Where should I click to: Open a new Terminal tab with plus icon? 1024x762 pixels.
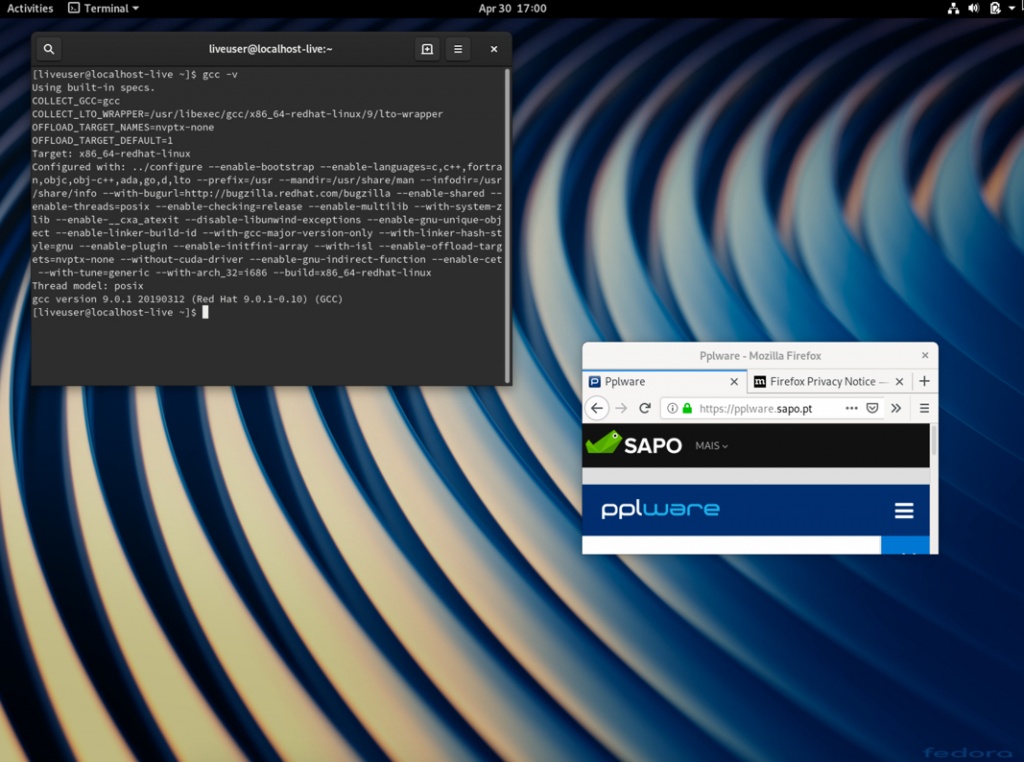426,48
